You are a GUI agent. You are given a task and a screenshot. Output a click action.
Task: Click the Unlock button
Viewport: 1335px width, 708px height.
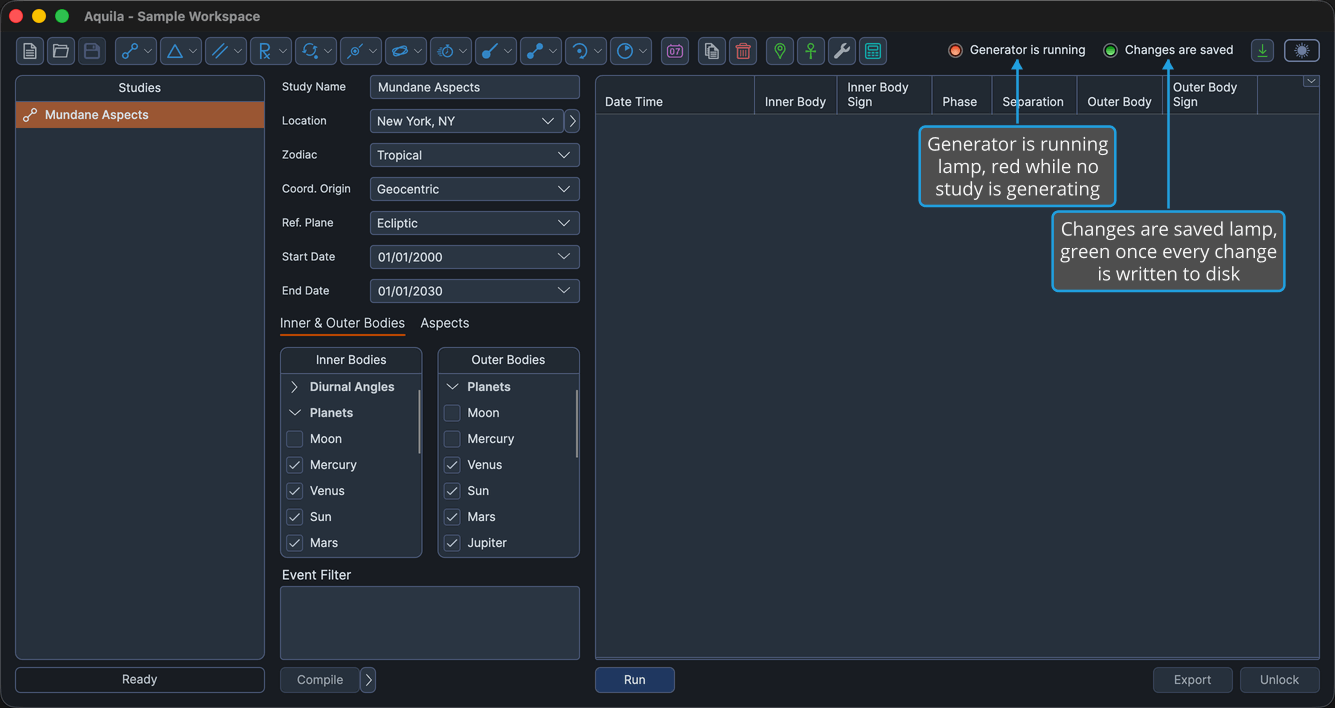pyautogui.click(x=1280, y=680)
